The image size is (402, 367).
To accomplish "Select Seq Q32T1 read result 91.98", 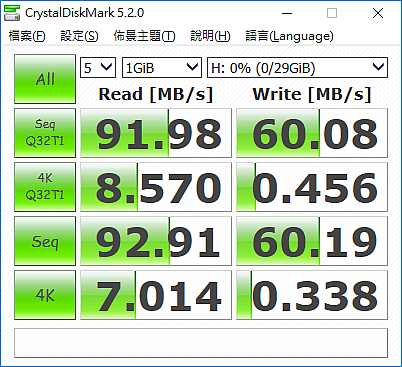I will [156, 133].
